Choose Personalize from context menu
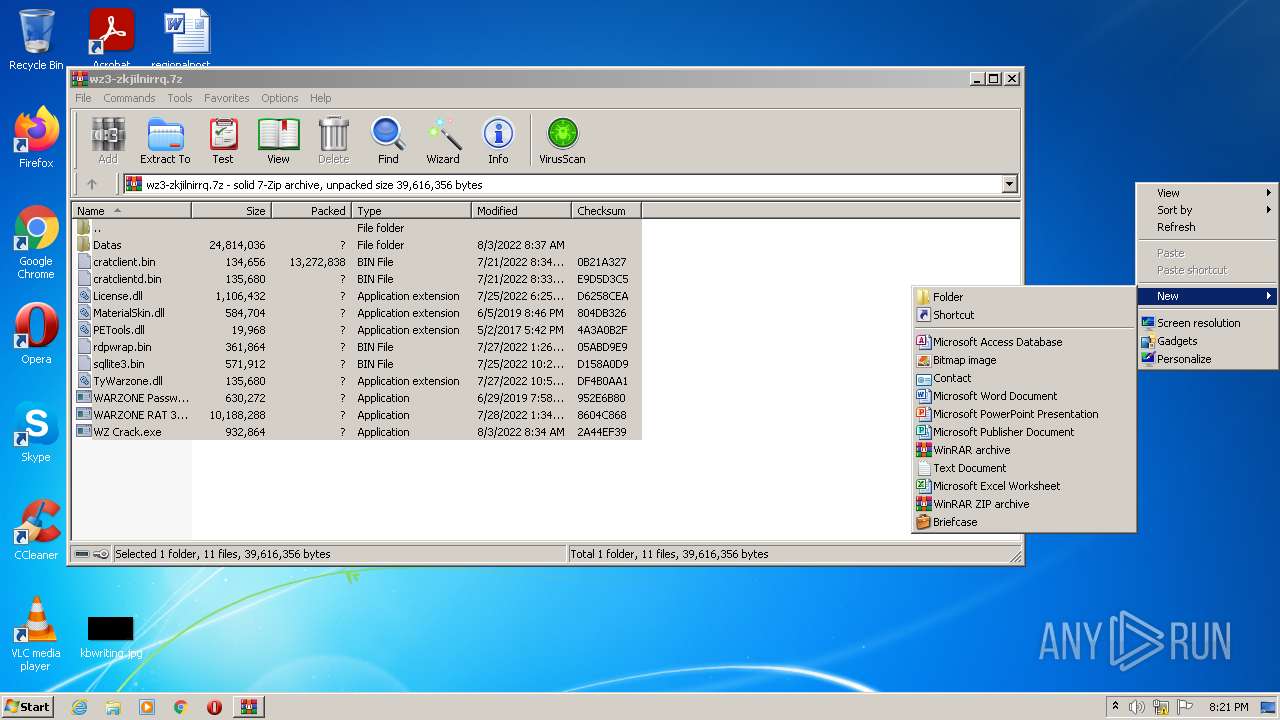This screenshot has width=1280, height=720. (x=1207, y=359)
